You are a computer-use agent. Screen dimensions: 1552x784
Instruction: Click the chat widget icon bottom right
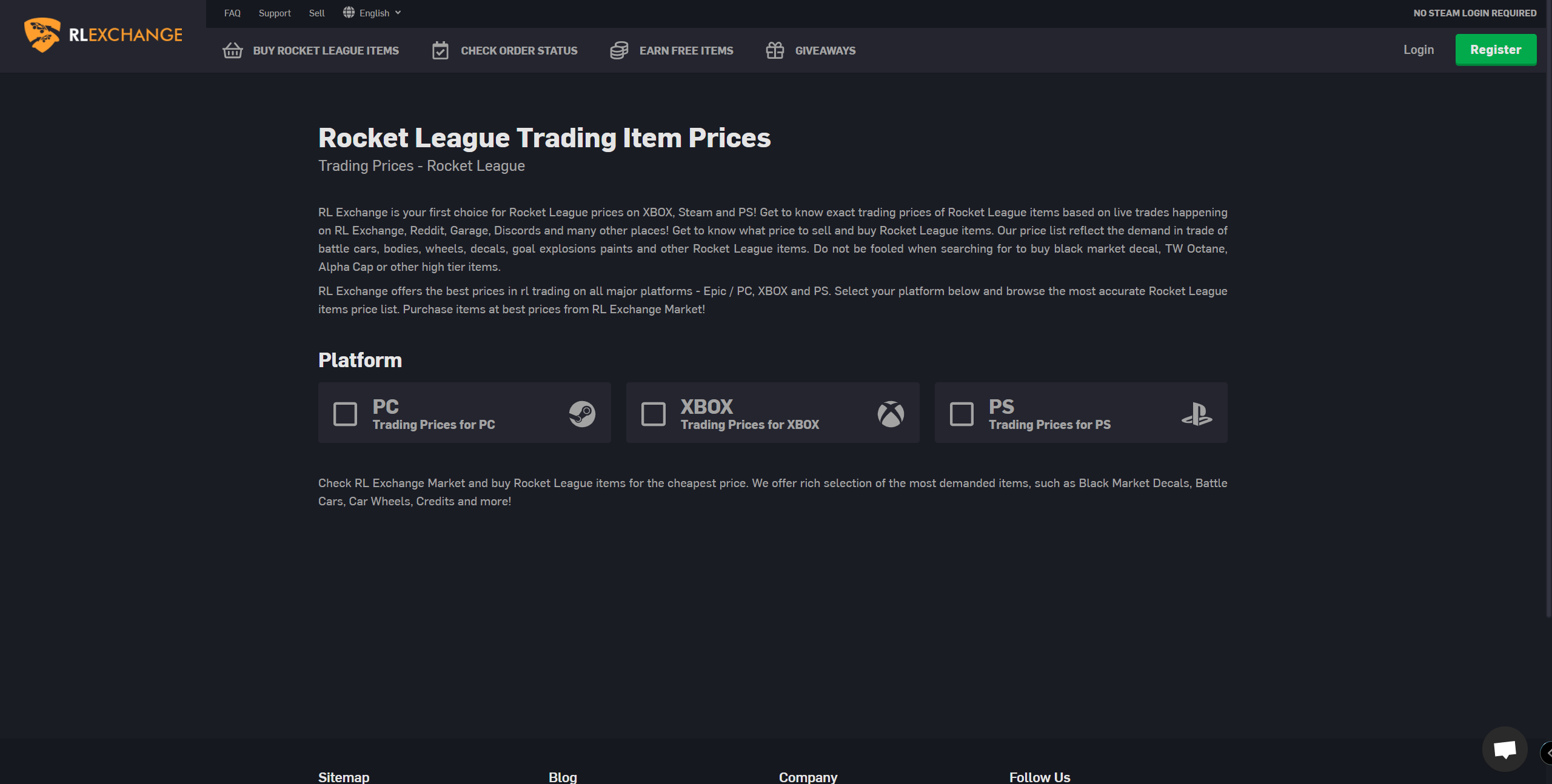1503,748
